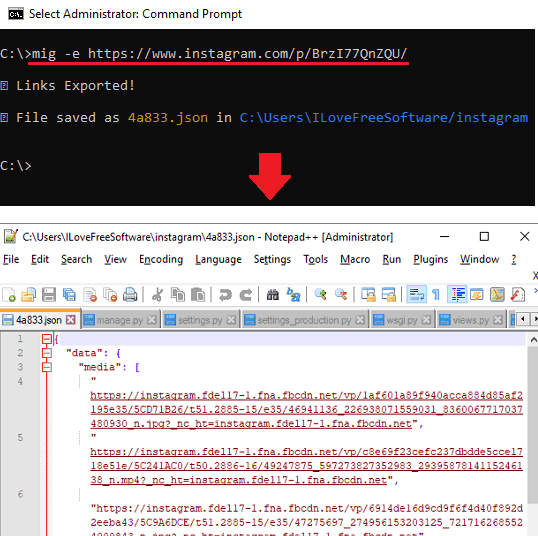Click the Close All toolbar icon
This screenshot has height=536, width=538.
click(x=110, y=295)
